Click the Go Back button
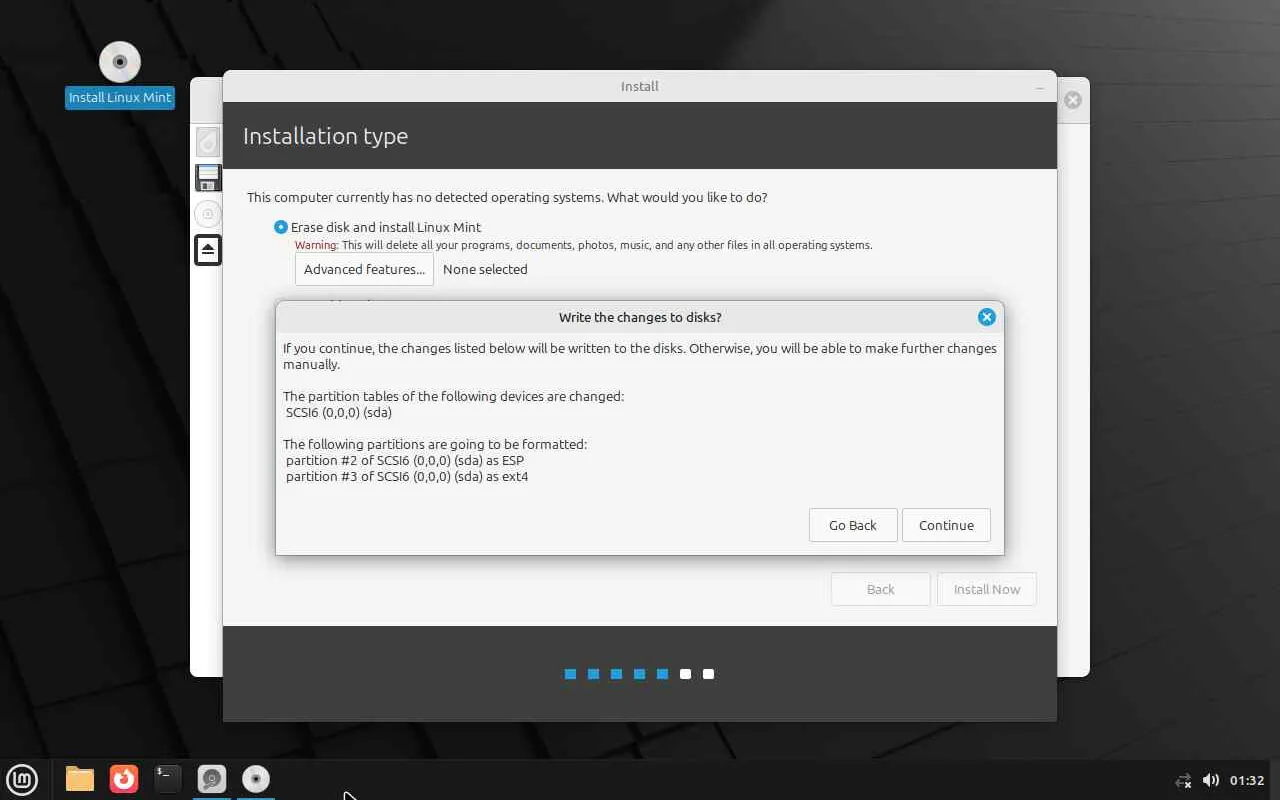1280x800 pixels. tap(853, 525)
